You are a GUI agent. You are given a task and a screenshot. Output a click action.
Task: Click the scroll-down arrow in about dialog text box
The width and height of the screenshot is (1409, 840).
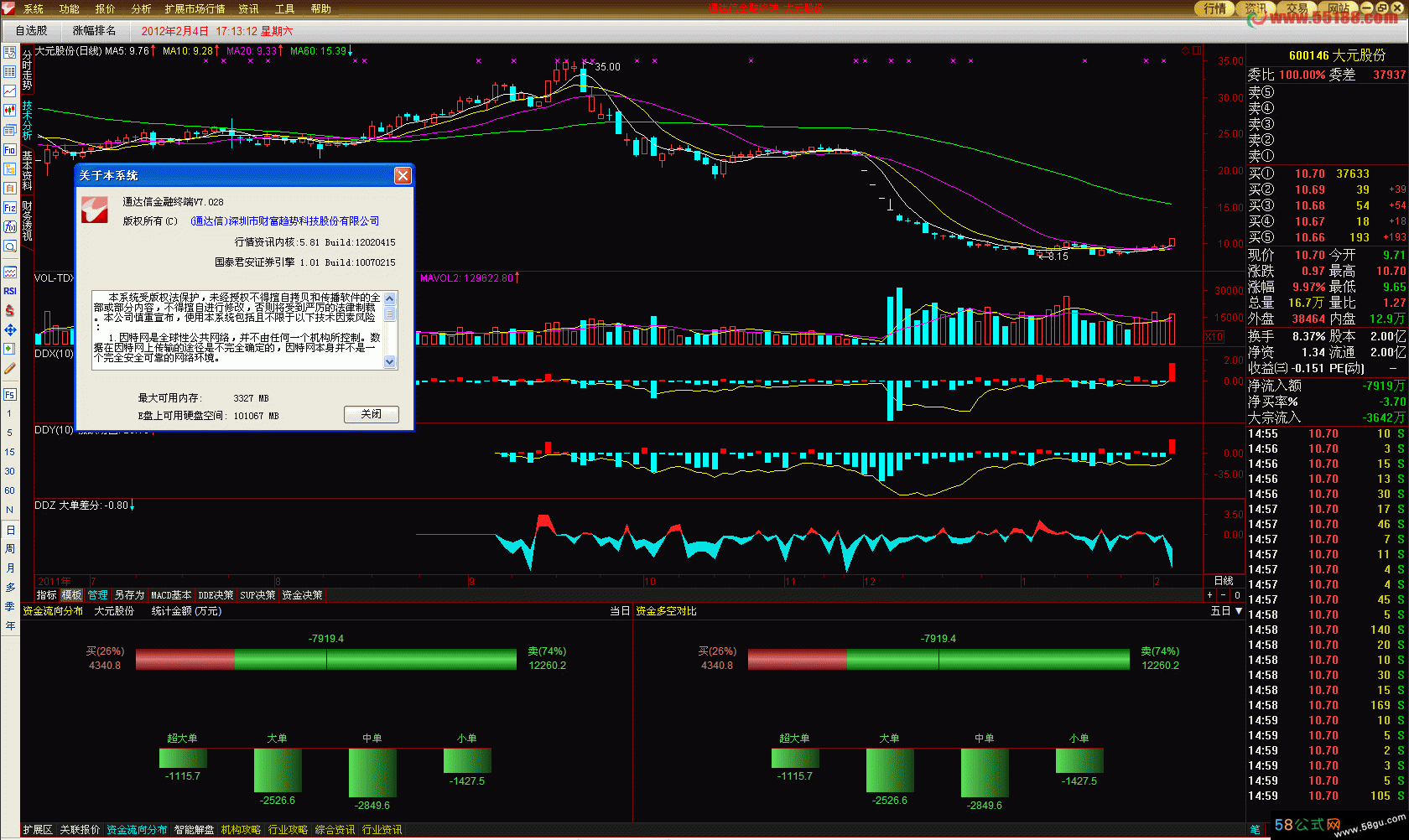coord(389,362)
